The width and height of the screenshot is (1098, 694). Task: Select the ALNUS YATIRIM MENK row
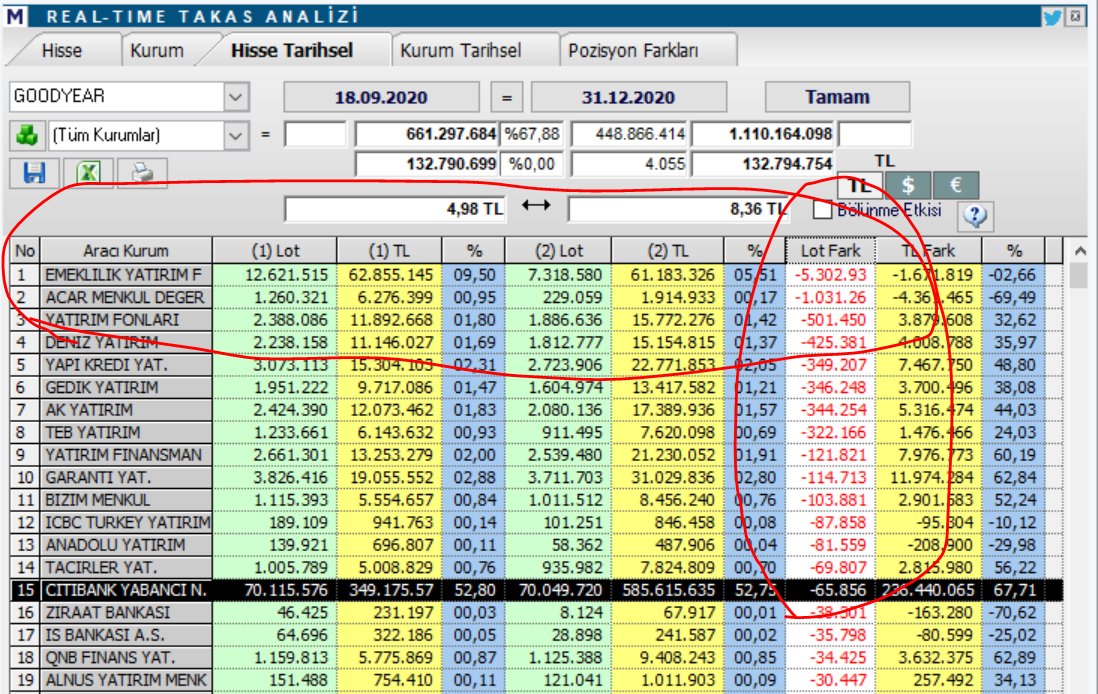point(126,680)
